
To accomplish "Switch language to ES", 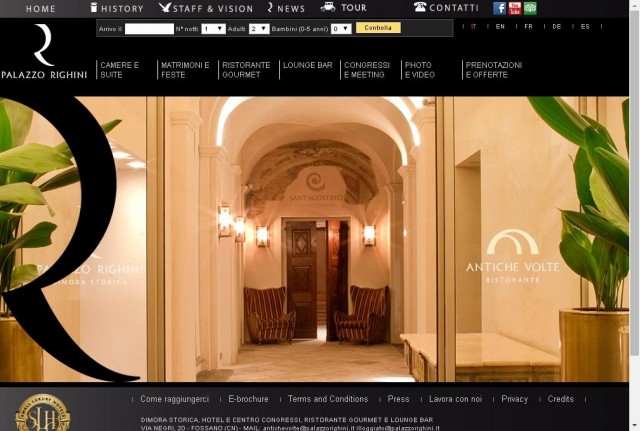I will coord(585,27).
